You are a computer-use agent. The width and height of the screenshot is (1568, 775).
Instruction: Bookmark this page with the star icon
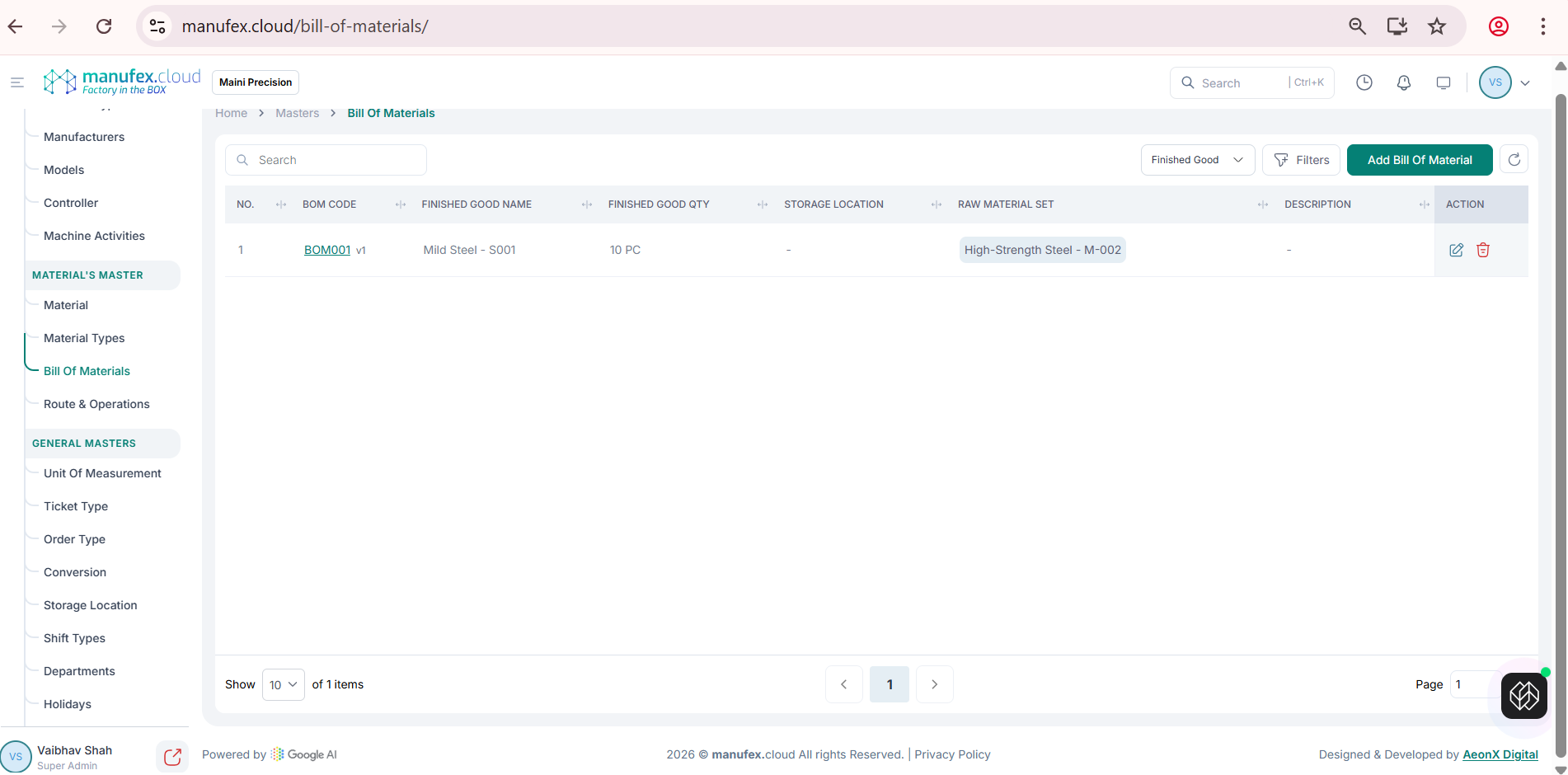pos(1437,26)
